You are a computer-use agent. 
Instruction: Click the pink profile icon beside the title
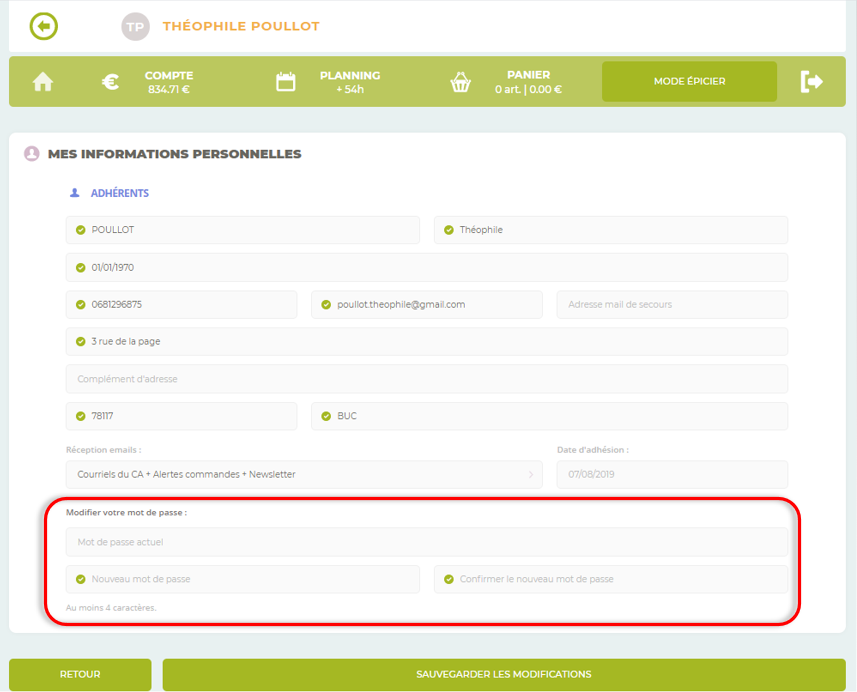point(32,154)
